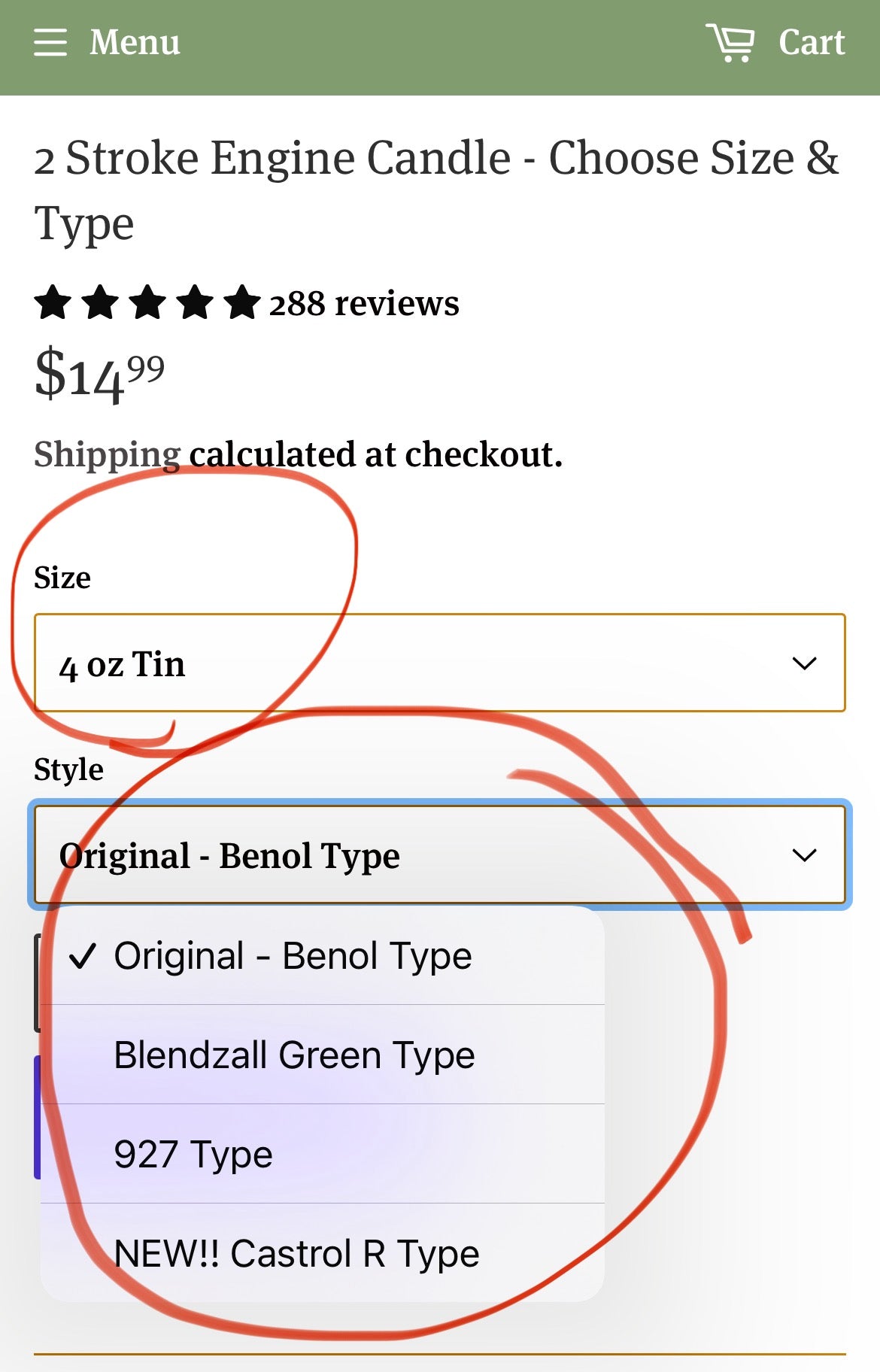Tap the "Menu" text label
The width and height of the screenshot is (880, 1372).
click(135, 43)
